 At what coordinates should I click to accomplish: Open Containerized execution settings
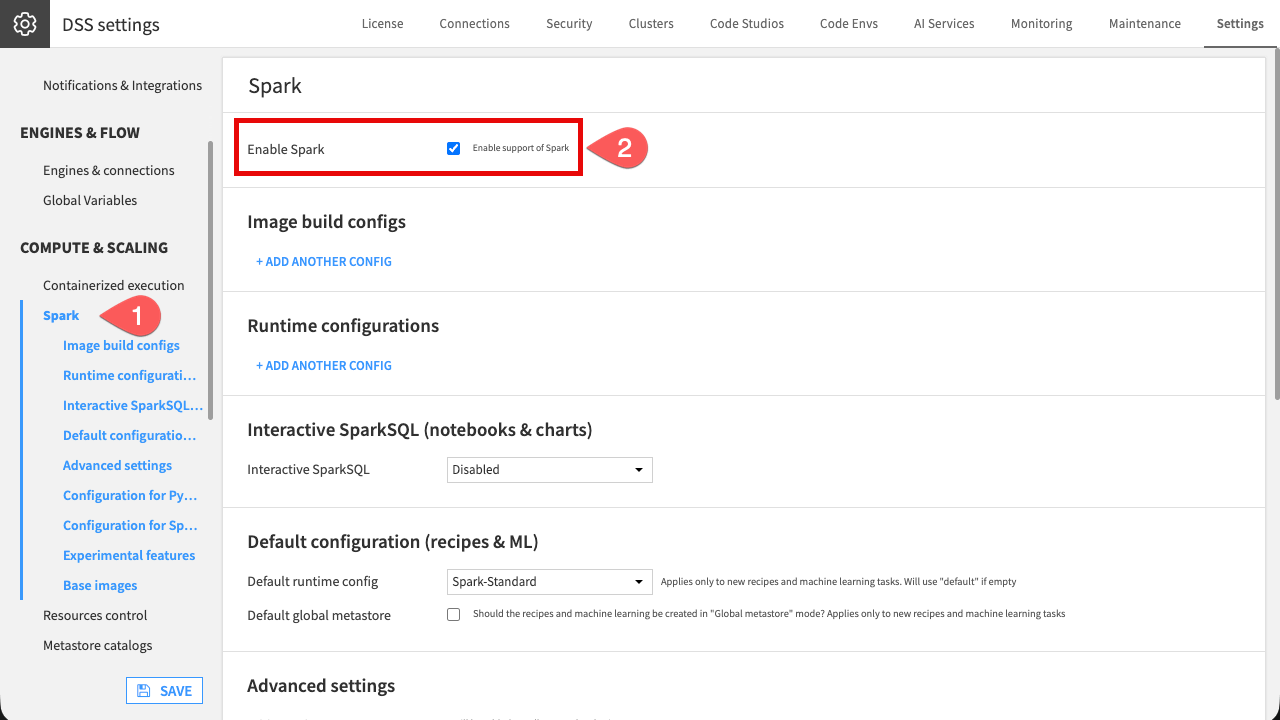(114, 285)
